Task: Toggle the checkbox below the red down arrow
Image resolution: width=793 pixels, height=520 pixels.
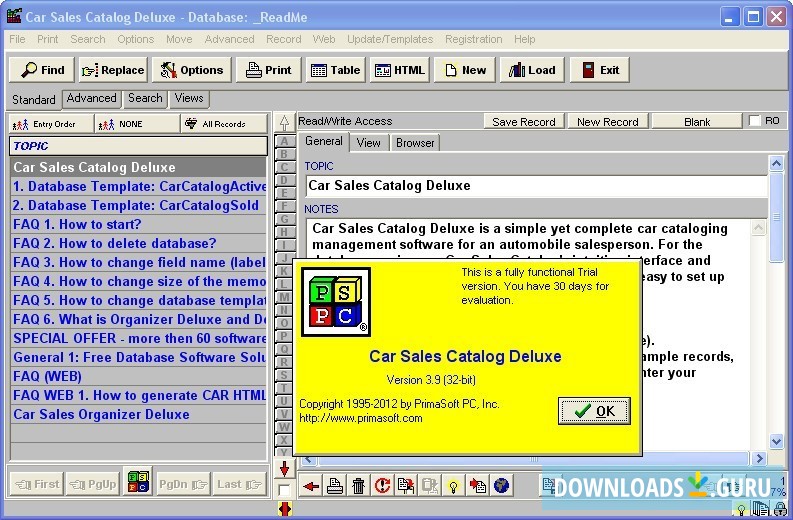Action: coord(284,490)
